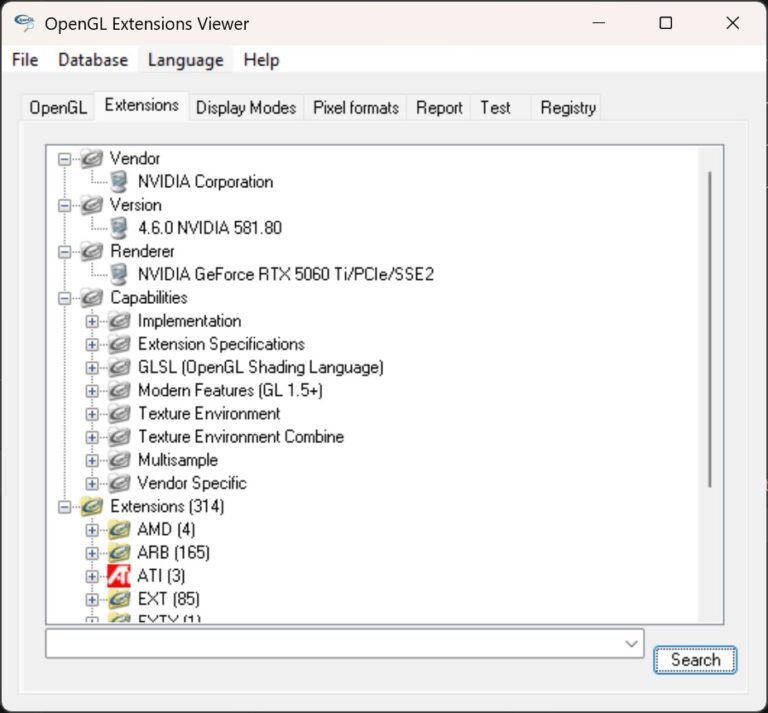Select the Vendor Specific tree item
This screenshot has width=768, height=713.
(192, 483)
